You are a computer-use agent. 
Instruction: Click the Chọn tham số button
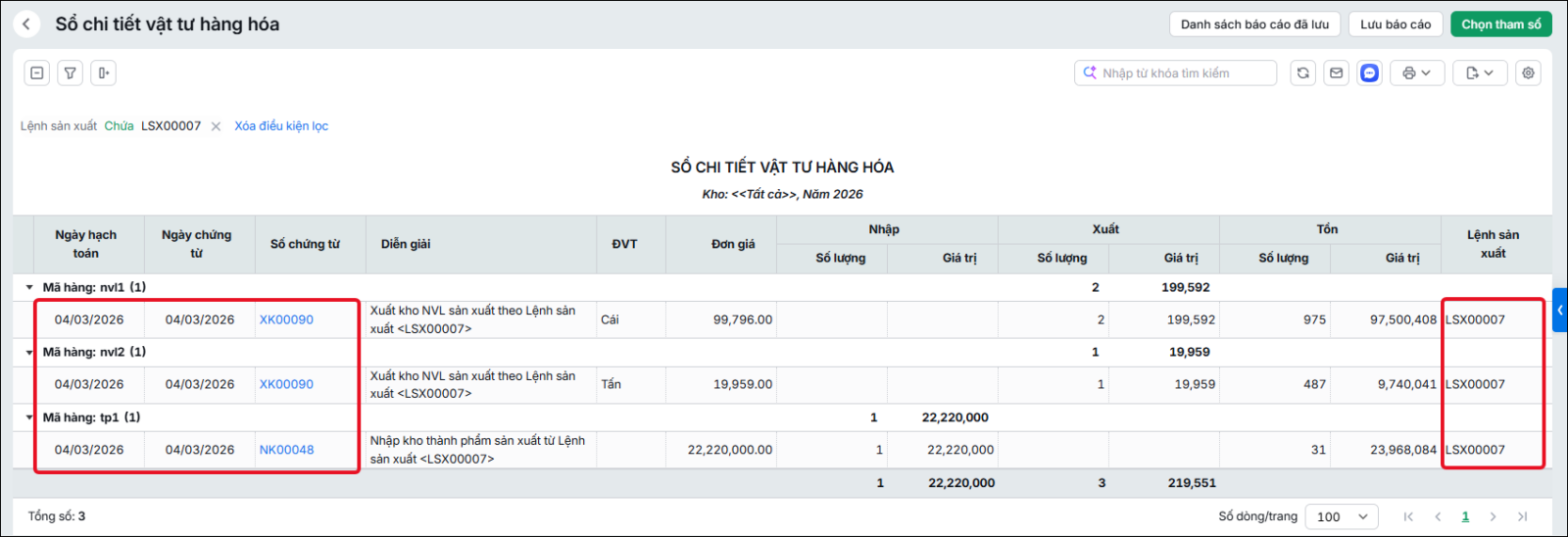pos(1501,24)
